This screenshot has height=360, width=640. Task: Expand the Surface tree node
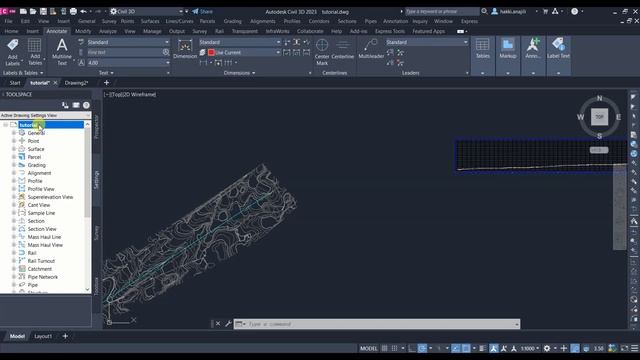[14, 149]
